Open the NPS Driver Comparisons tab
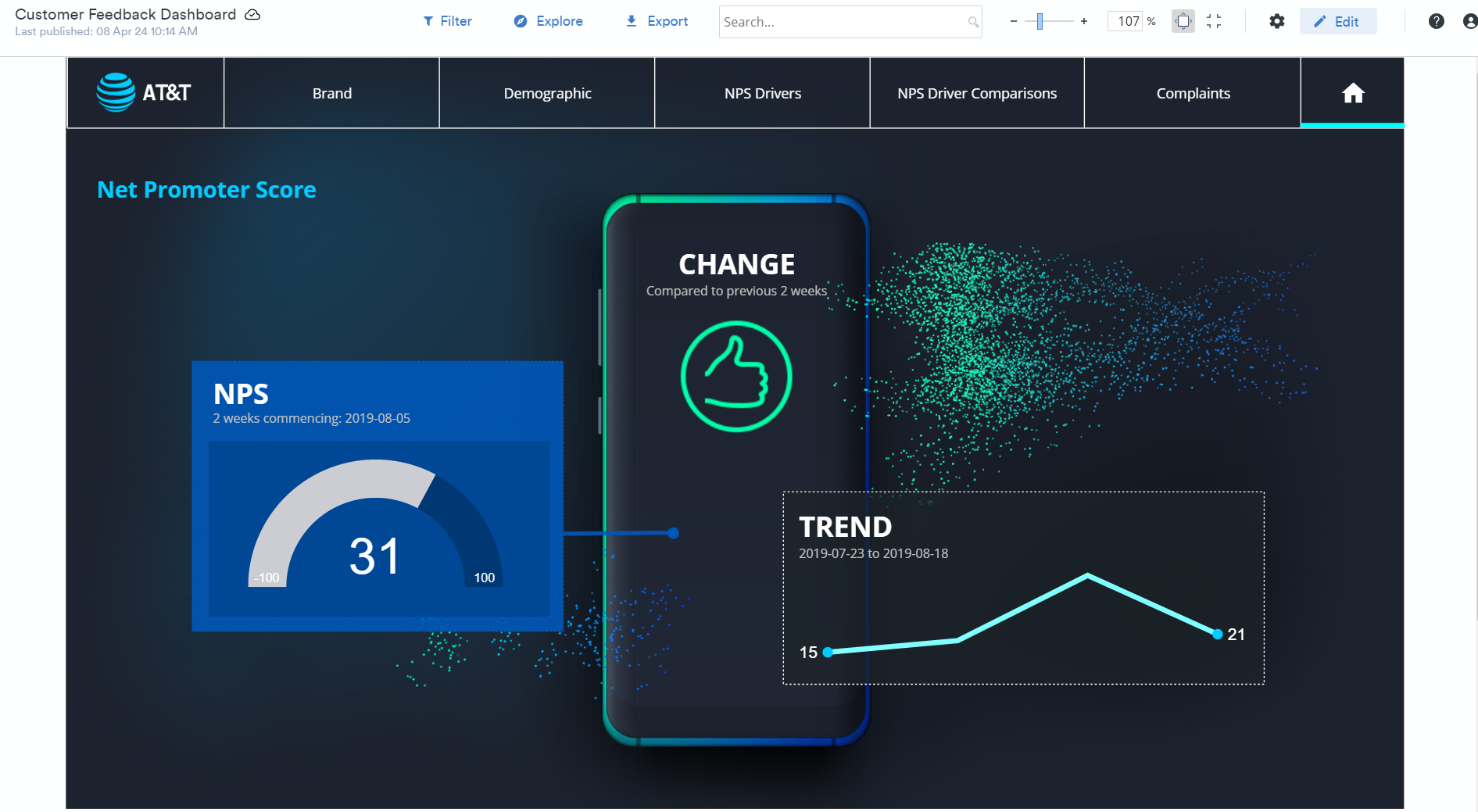 [977, 93]
